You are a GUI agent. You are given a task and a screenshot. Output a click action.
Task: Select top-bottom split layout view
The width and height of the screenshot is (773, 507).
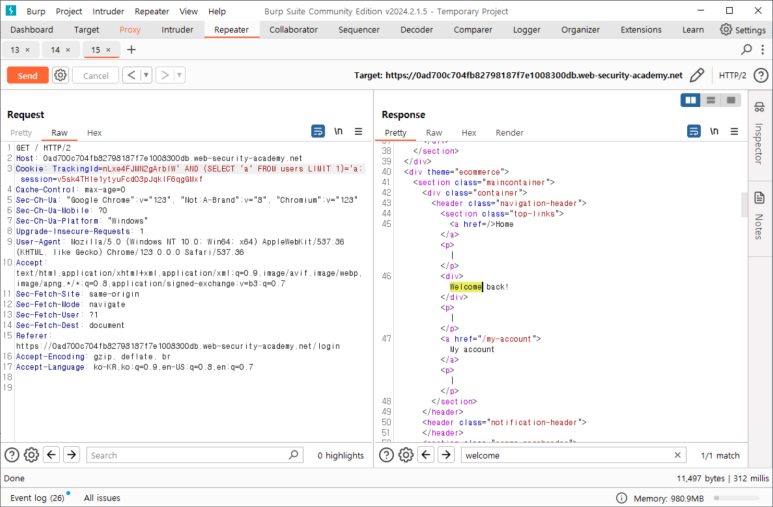coord(710,100)
